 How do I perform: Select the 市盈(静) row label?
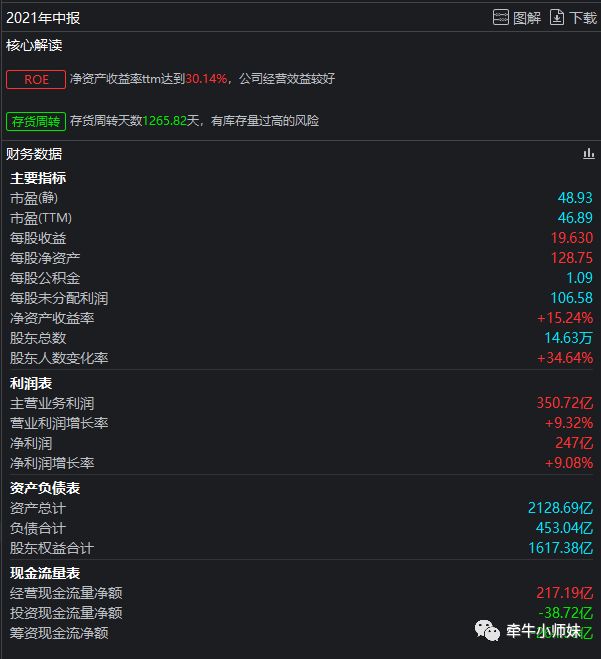click(x=34, y=198)
